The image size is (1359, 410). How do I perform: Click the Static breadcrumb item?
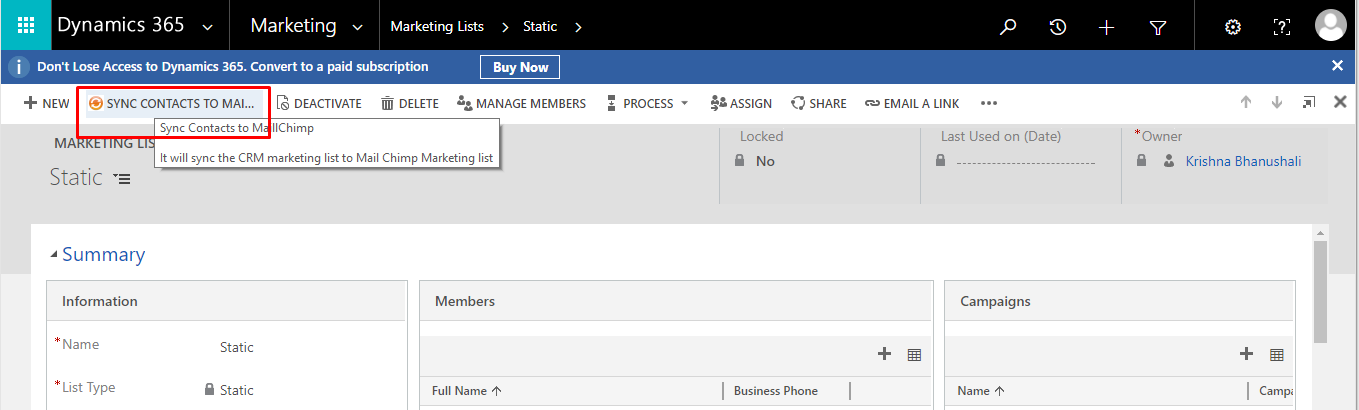pyautogui.click(x=540, y=26)
